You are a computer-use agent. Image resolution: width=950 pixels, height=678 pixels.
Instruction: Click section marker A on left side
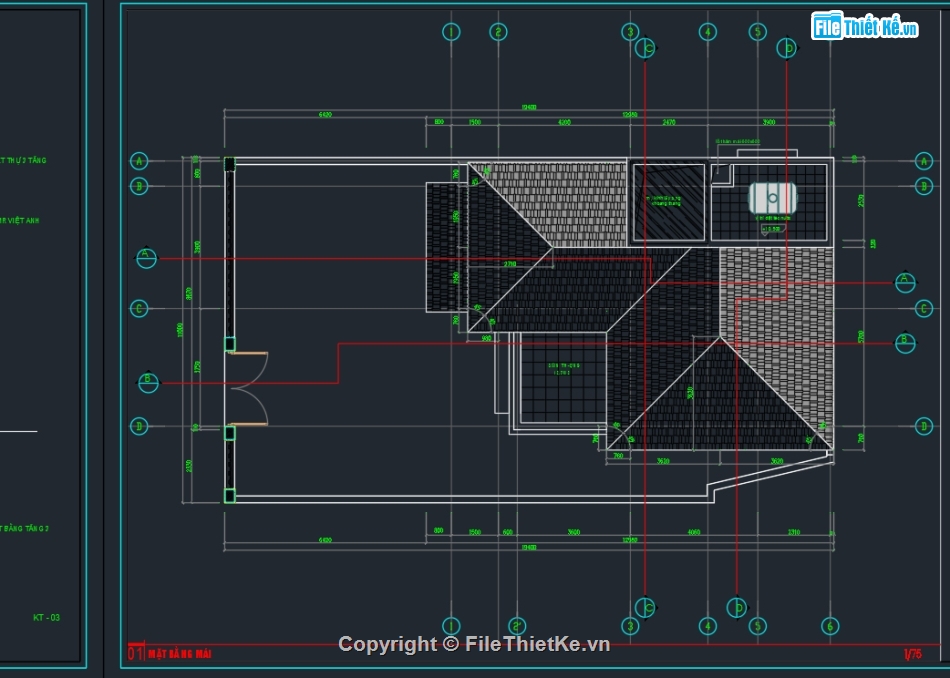[147, 258]
